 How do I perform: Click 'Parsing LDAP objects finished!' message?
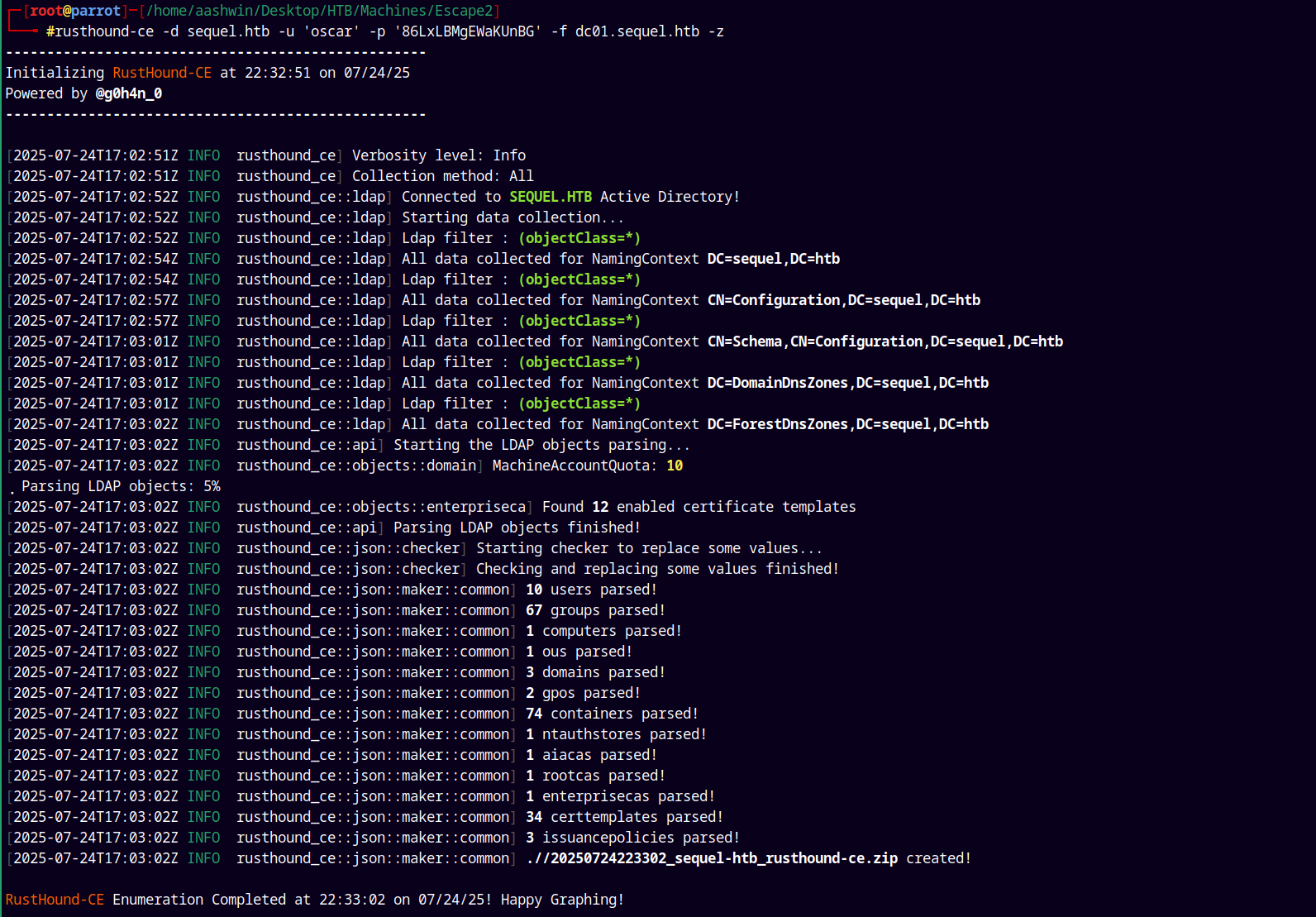click(x=517, y=528)
